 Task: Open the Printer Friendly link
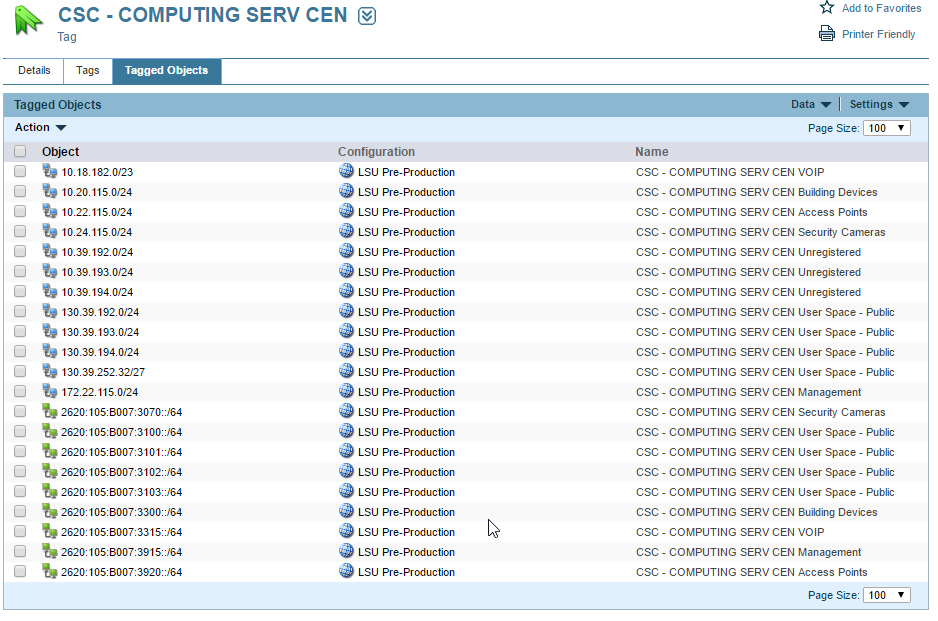click(x=878, y=34)
